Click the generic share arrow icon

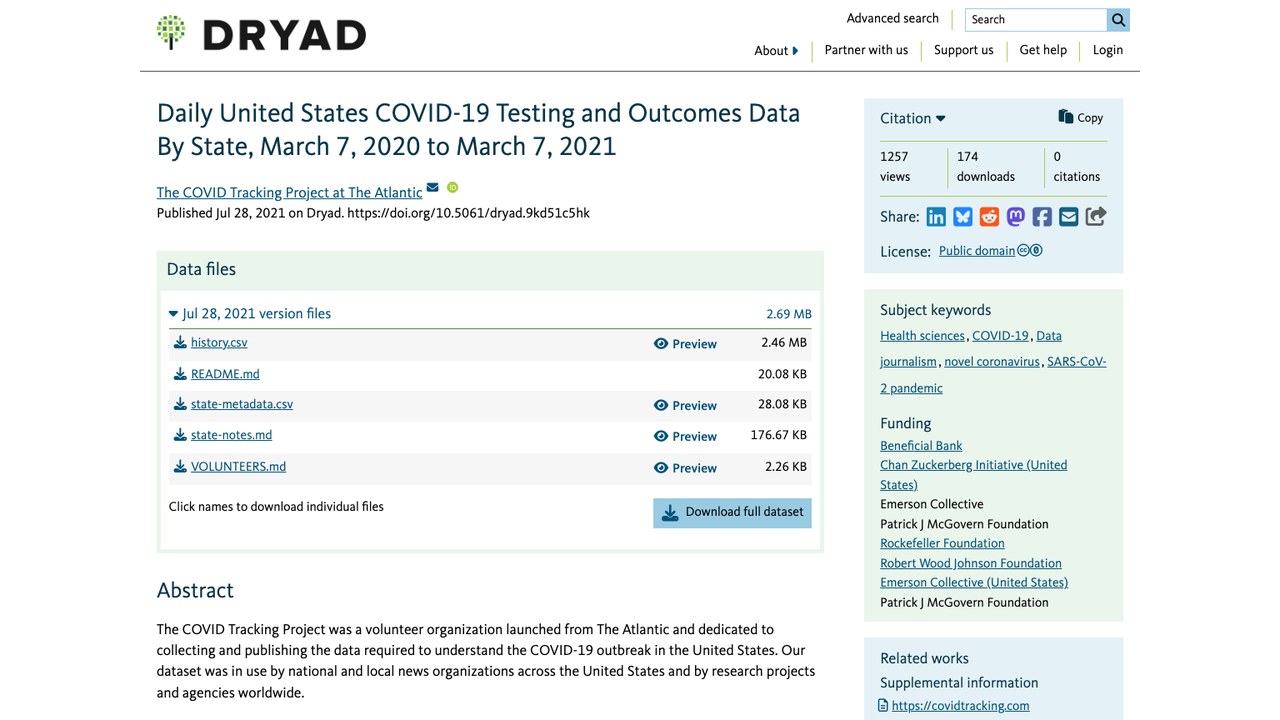[1096, 216]
